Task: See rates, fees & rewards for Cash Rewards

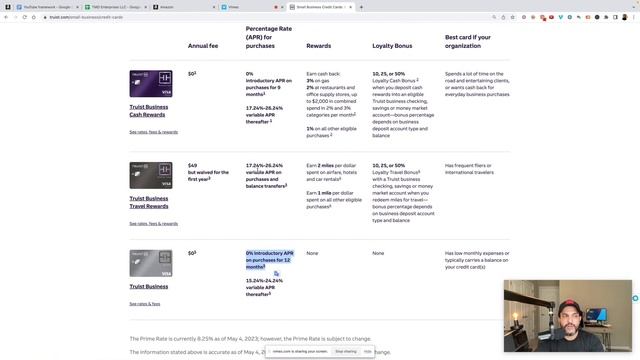Action: [x=153, y=132]
